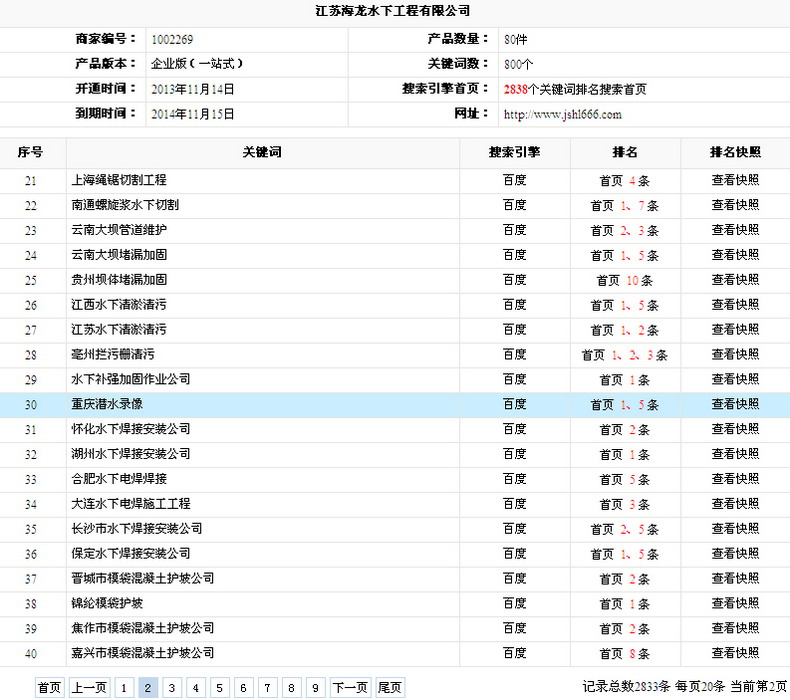Screen dimensions: 790x700
Task: View 查看快照 for 大连水下电焊施工工程
Action: point(735,504)
